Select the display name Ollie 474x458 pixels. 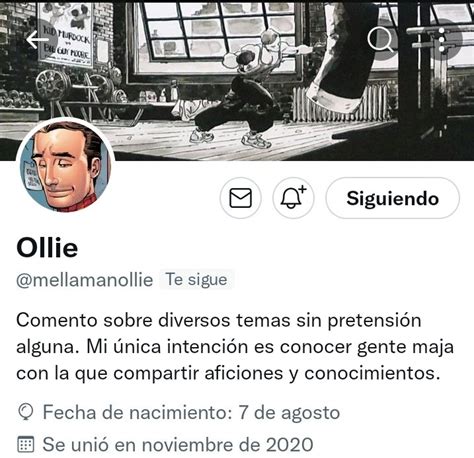coord(47,248)
